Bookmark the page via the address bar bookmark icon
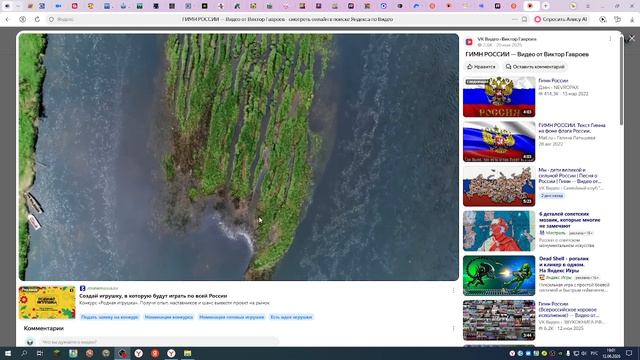Image resolution: width=640 pixels, height=360 pixels. [524, 19]
